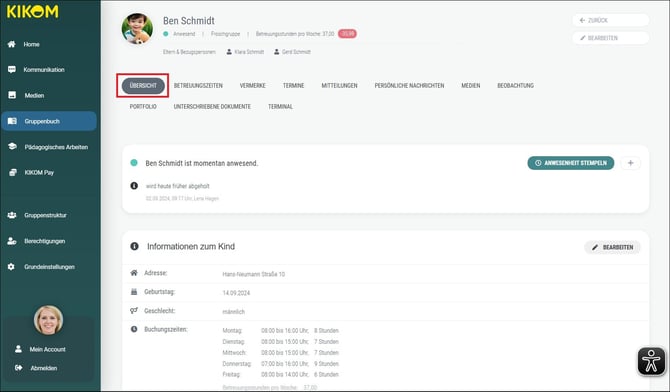Click the Mein Account link

pyautogui.click(x=47, y=349)
